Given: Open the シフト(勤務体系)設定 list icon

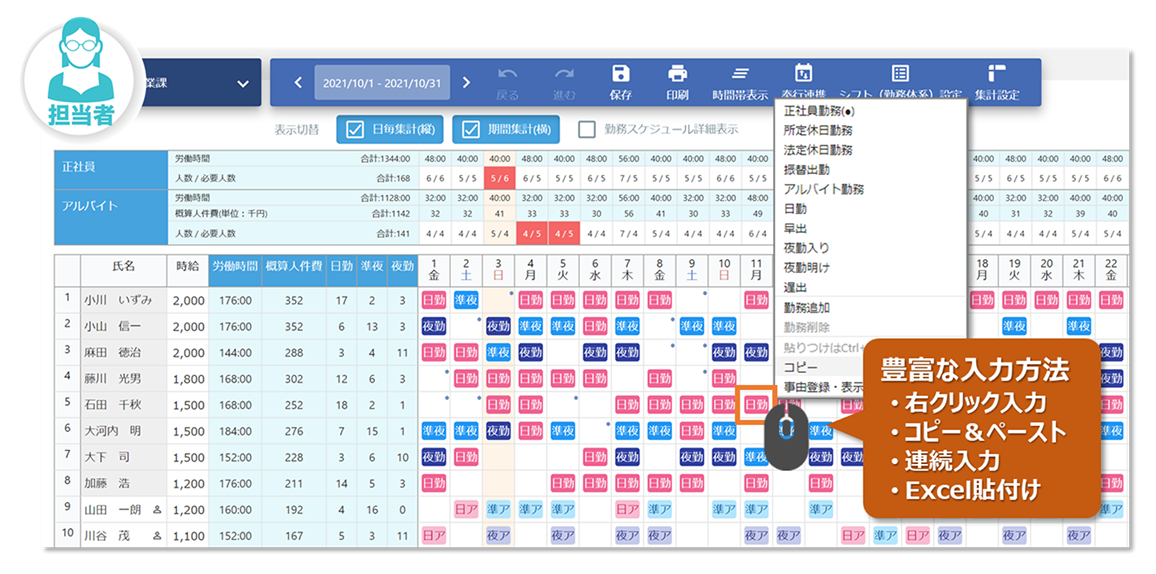Looking at the screenshot, I should tap(900, 73).
